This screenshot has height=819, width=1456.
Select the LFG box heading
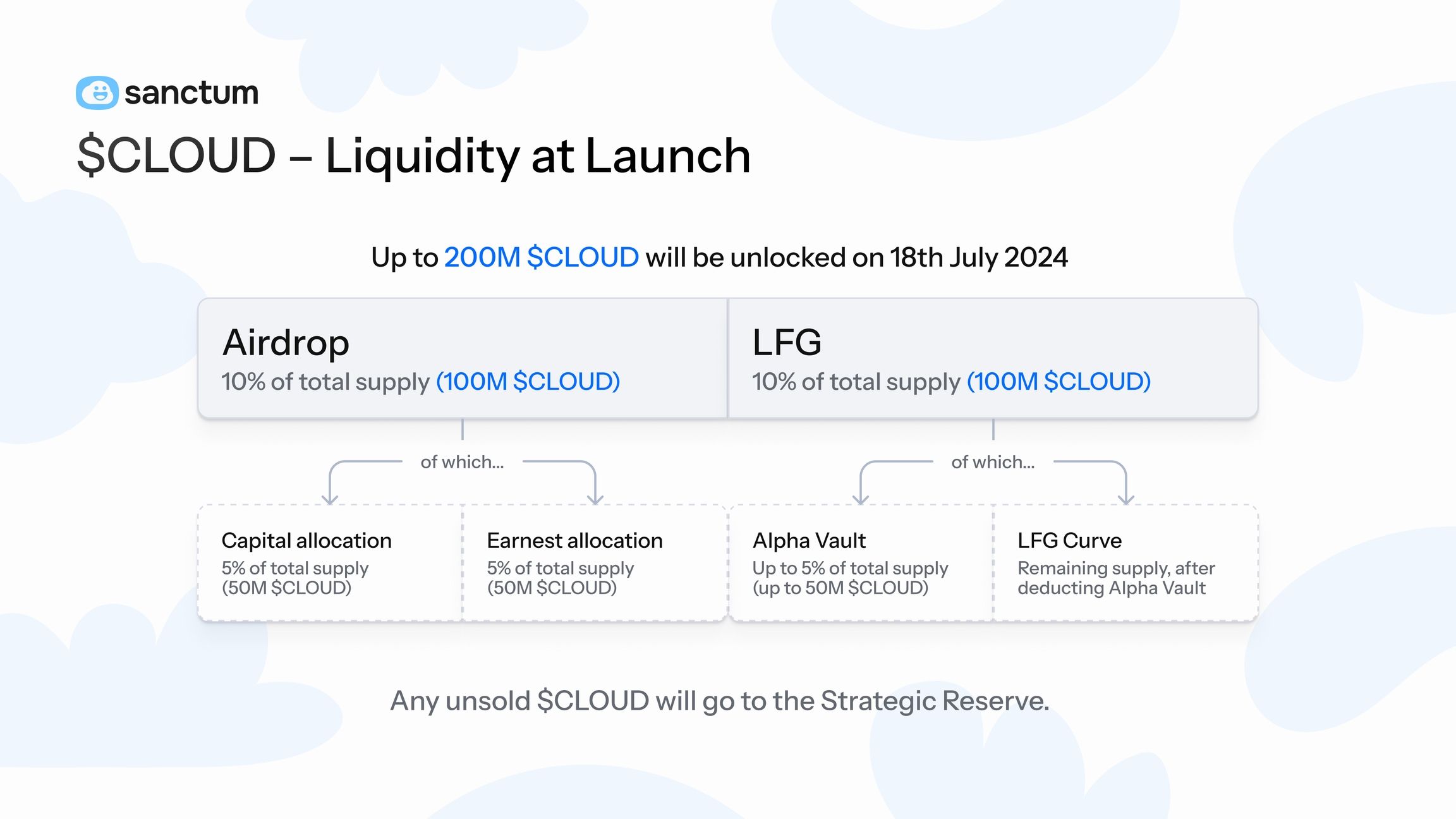click(787, 343)
